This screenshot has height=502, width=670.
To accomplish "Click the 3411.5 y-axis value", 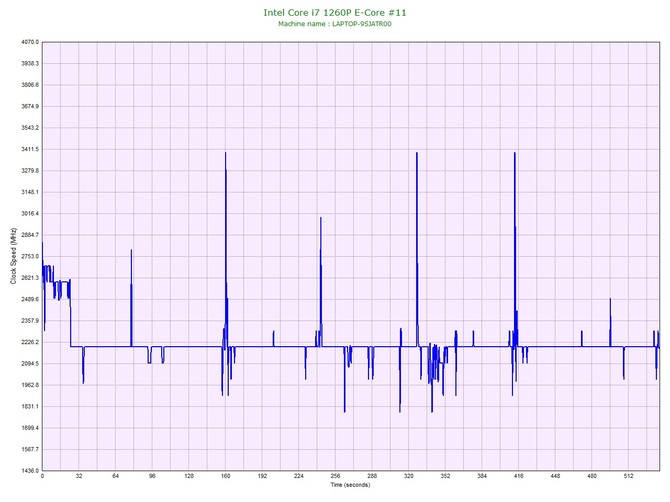I will [30, 150].
